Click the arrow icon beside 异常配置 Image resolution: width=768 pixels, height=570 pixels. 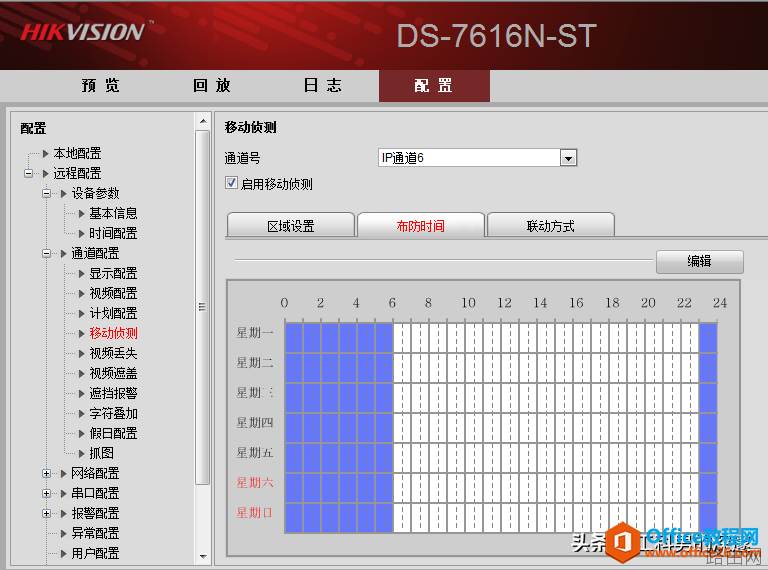coord(64,533)
